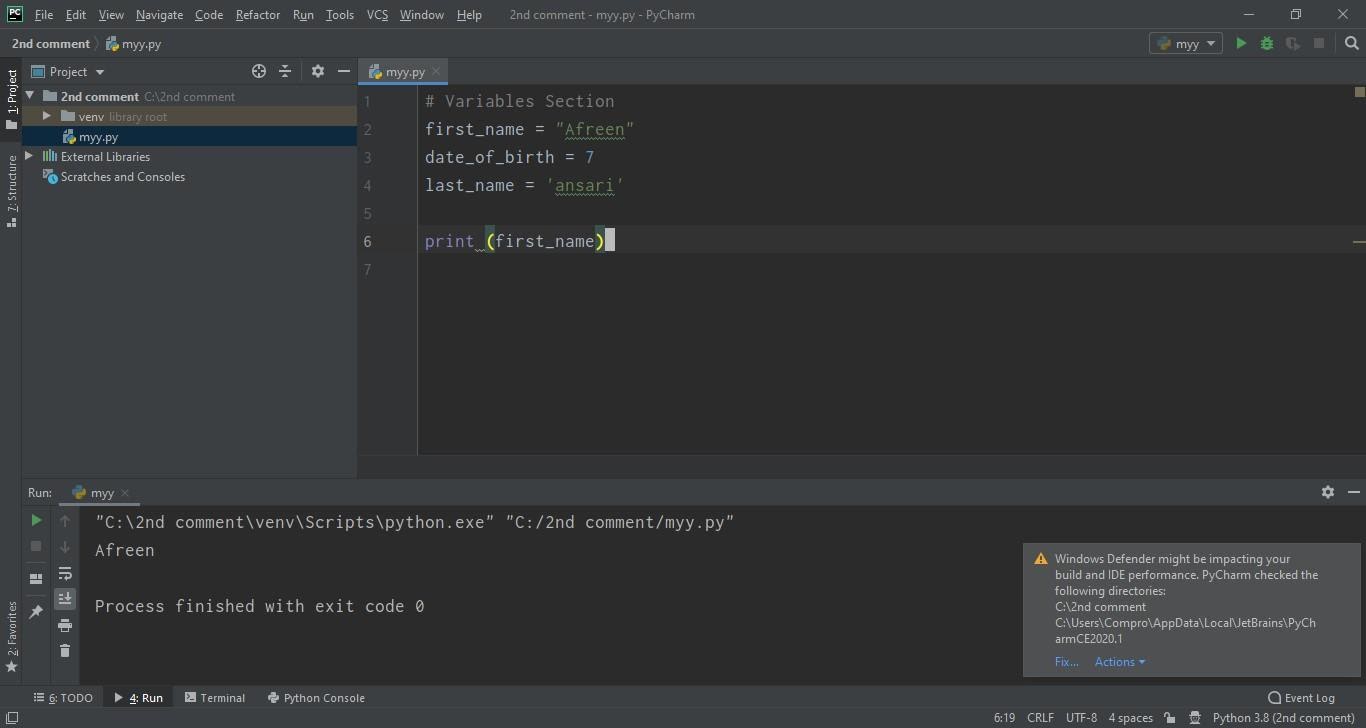Viewport: 1366px width, 728px height.
Task: Open the myy run configuration dropdown
Action: pos(1186,43)
